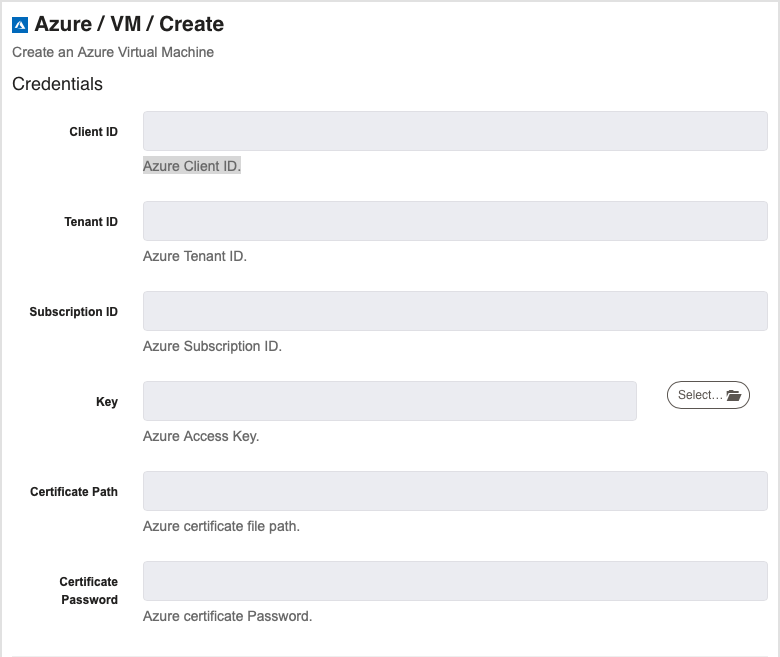This screenshot has width=780, height=657.
Task: Click the "Azure Access Key." help text
Action: pyautogui.click(x=201, y=436)
